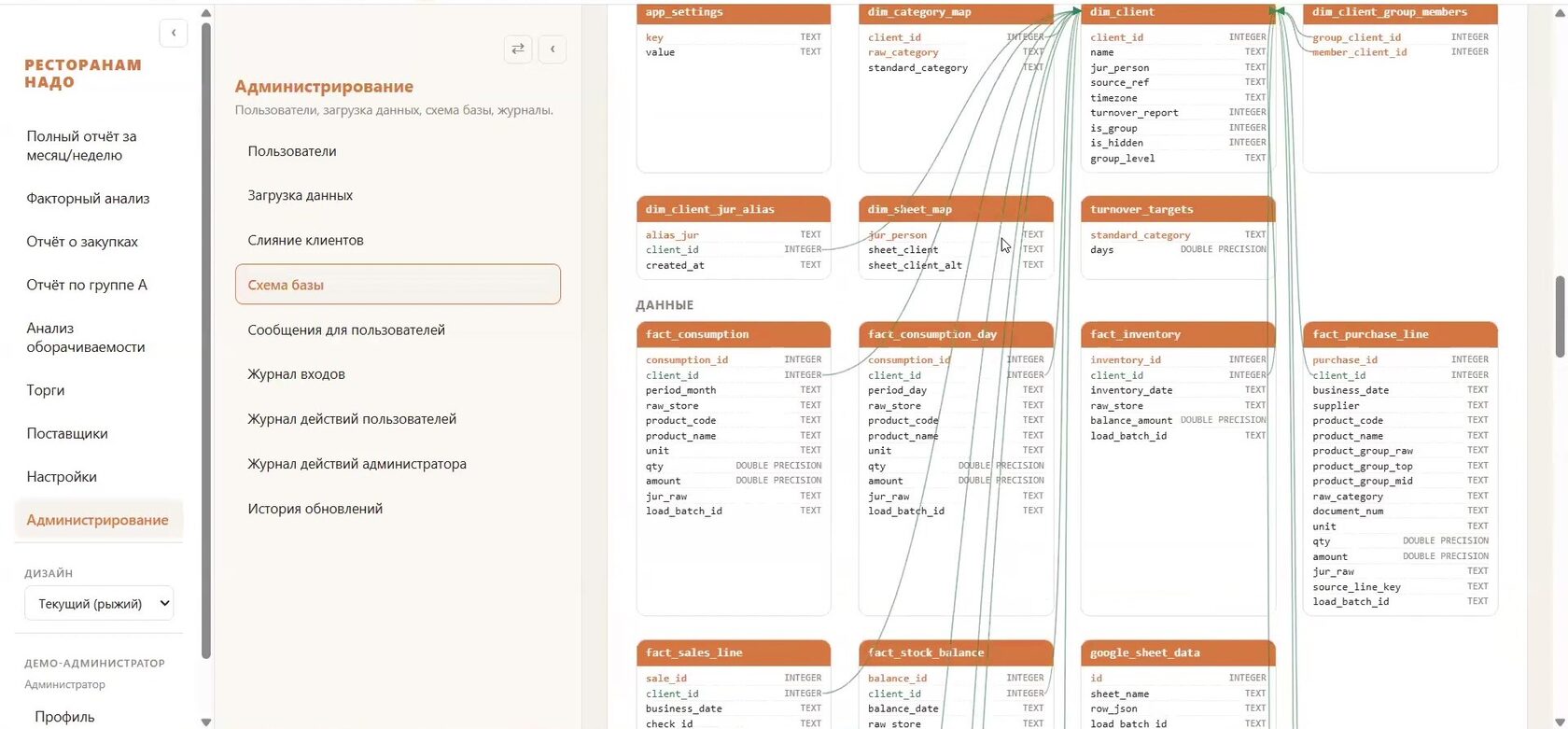Select the fact_consumption table header

click(x=734, y=334)
